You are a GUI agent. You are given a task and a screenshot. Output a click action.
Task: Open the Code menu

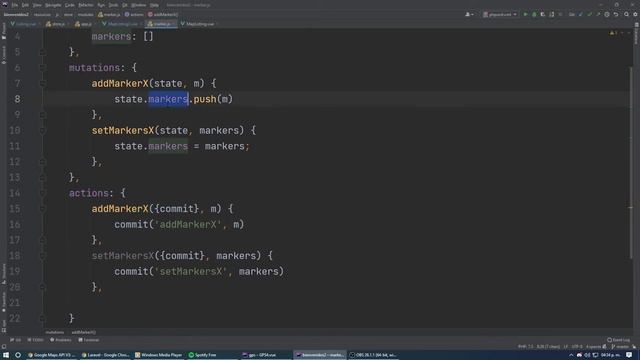click(x=70, y=5)
